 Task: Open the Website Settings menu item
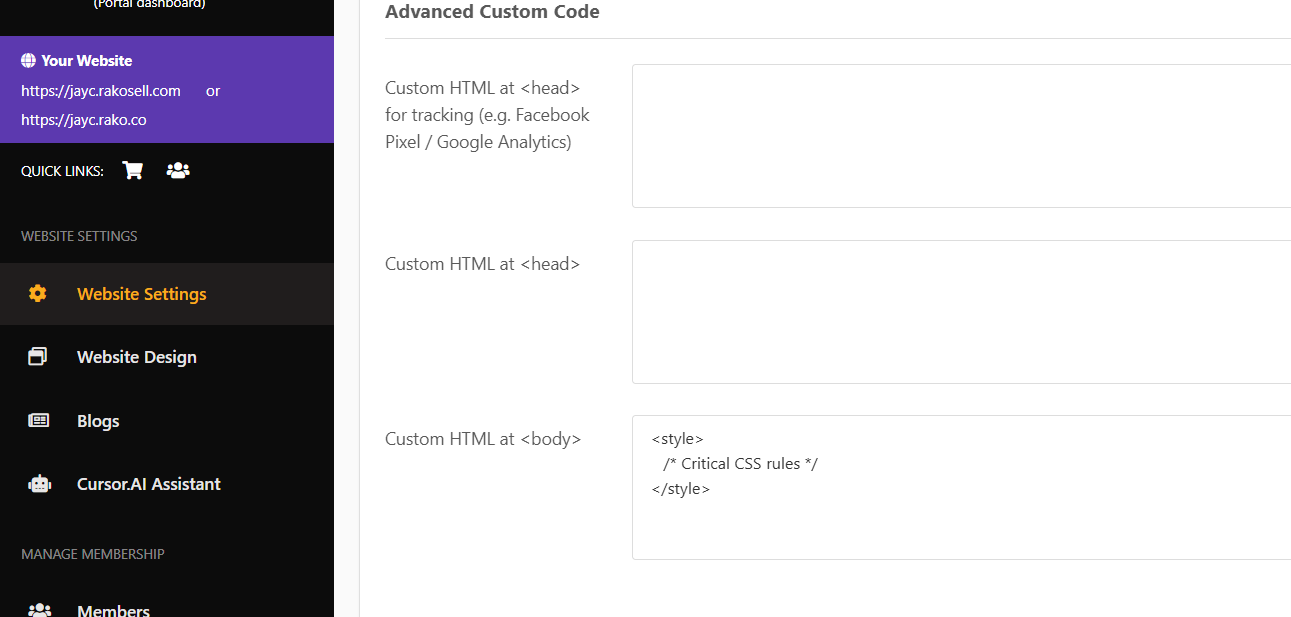[x=141, y=294]
